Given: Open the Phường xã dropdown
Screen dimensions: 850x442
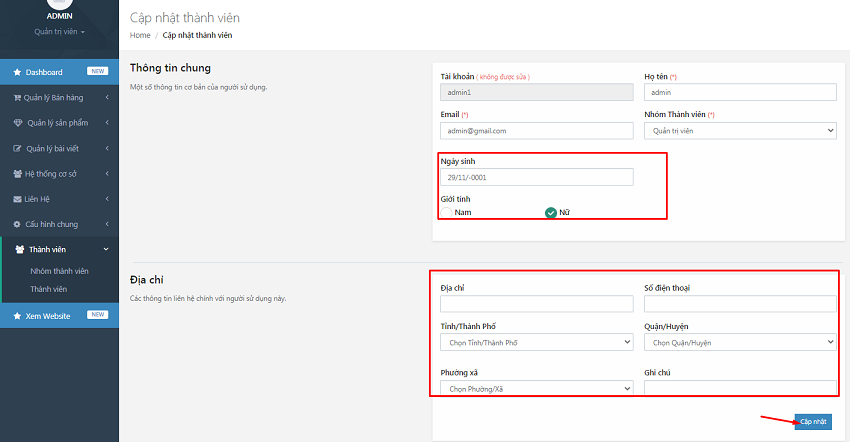Looking at the screenshot, I should click(536, 388).
